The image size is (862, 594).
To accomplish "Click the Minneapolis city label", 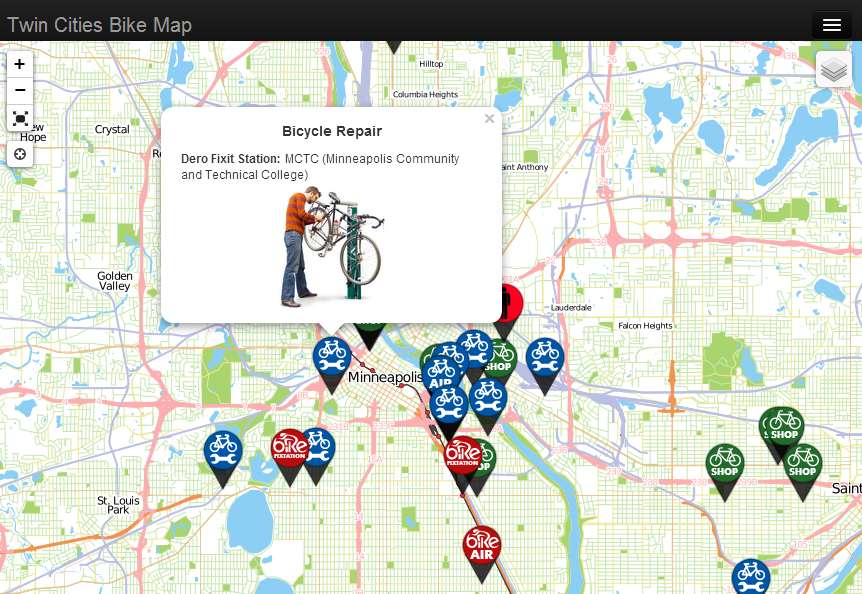I will click(386, 377).
